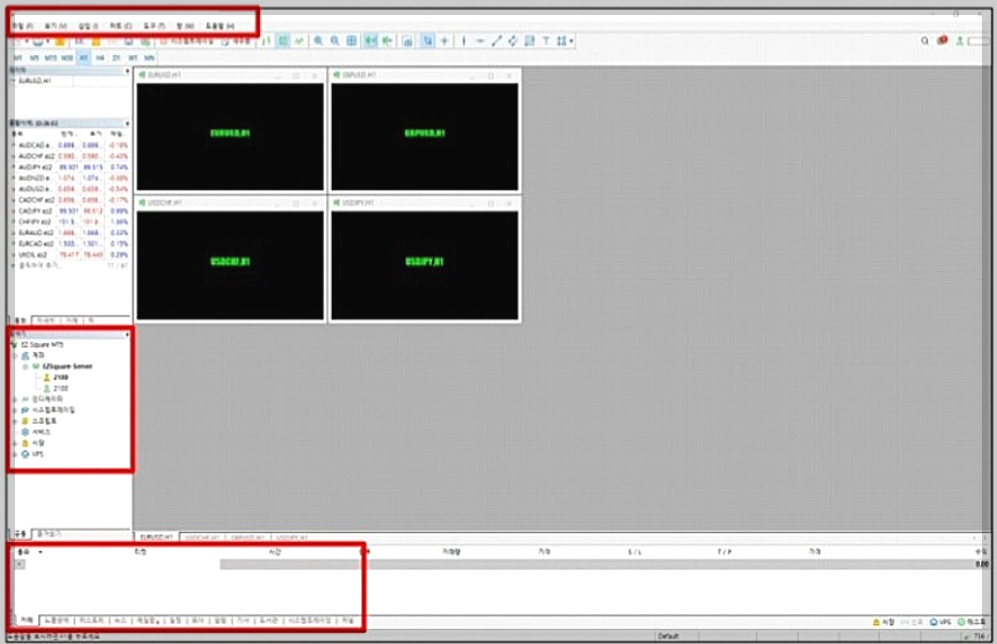Expand 시장 node in navigator
The image size is (997, 644).
point(16,443)
